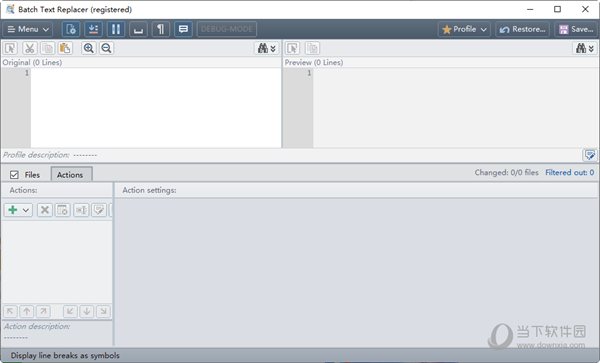Image resolution: width=600 pixels, height=363 pixels.
Task: Click the move action down arrow
Action: (x=87, y=311)
